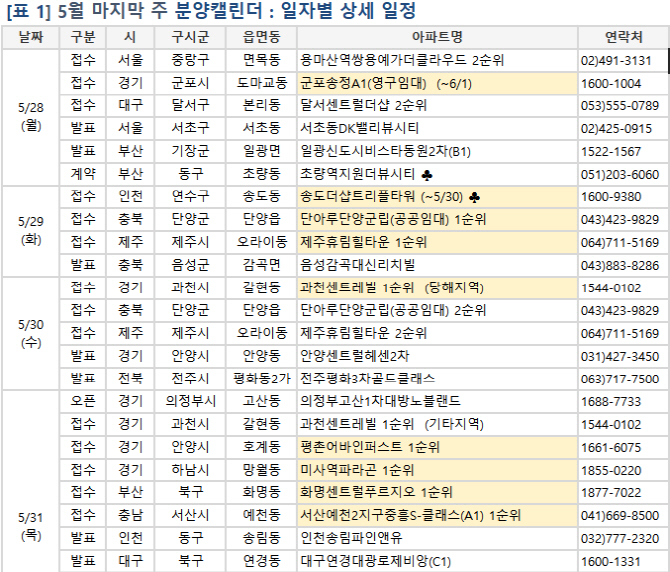Click club symbol next to 송도더샵트리플타워
Viewport: 670px width, 572px height.
click(474, 197)
